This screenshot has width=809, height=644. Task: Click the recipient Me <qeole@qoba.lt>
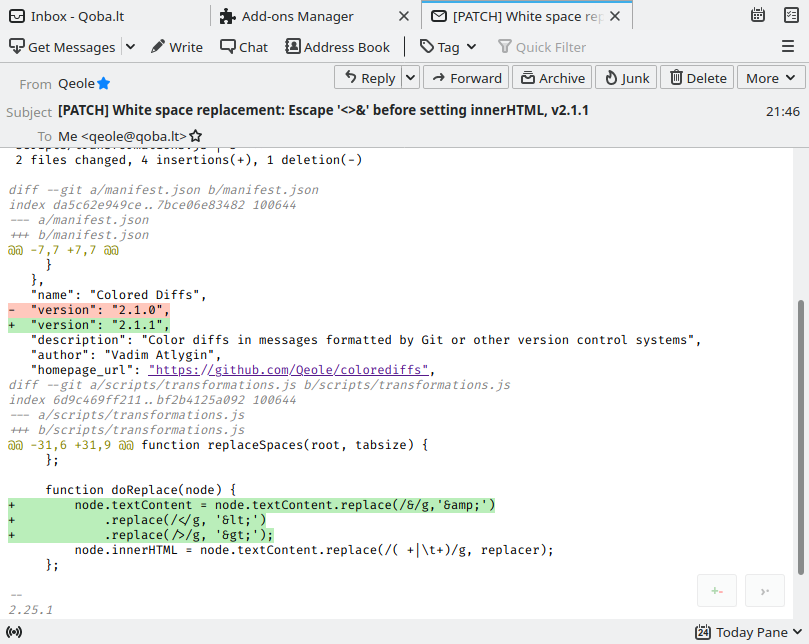122,136
